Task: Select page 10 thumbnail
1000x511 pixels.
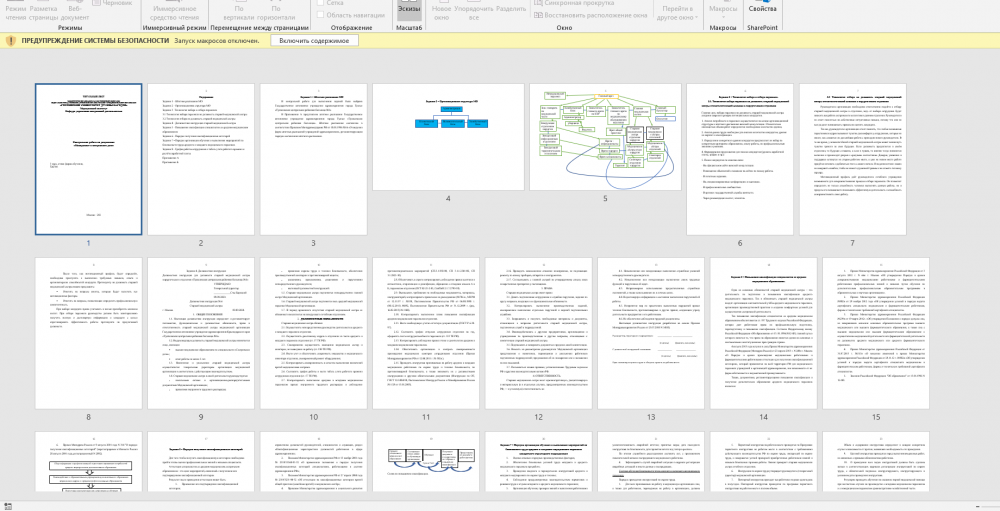Action: (314, 333)
